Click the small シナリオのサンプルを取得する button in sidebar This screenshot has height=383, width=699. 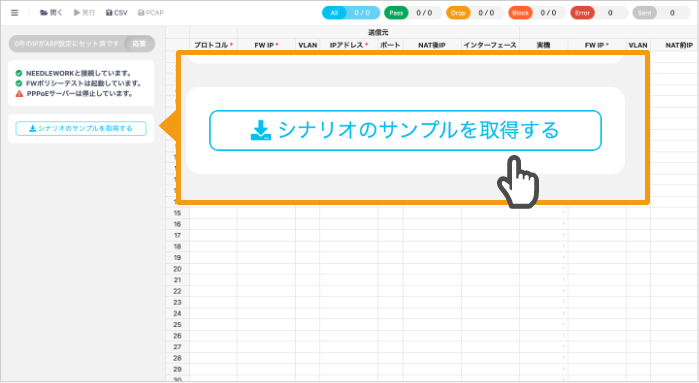pyautogui.click(x=81, y=128)
